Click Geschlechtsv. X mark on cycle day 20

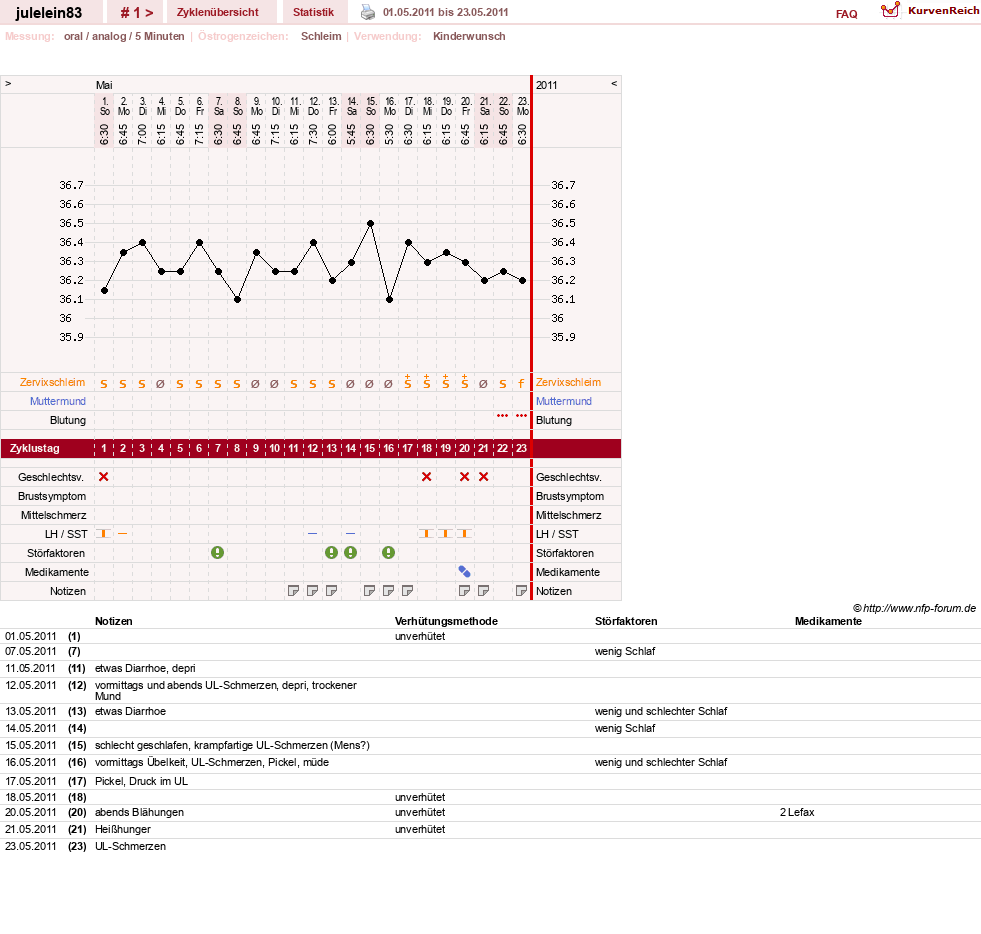(464, 477)
